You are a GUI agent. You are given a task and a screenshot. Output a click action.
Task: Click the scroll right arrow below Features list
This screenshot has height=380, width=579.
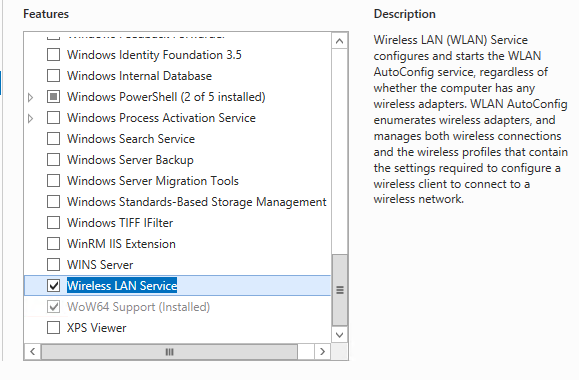(x=322, y=351)
